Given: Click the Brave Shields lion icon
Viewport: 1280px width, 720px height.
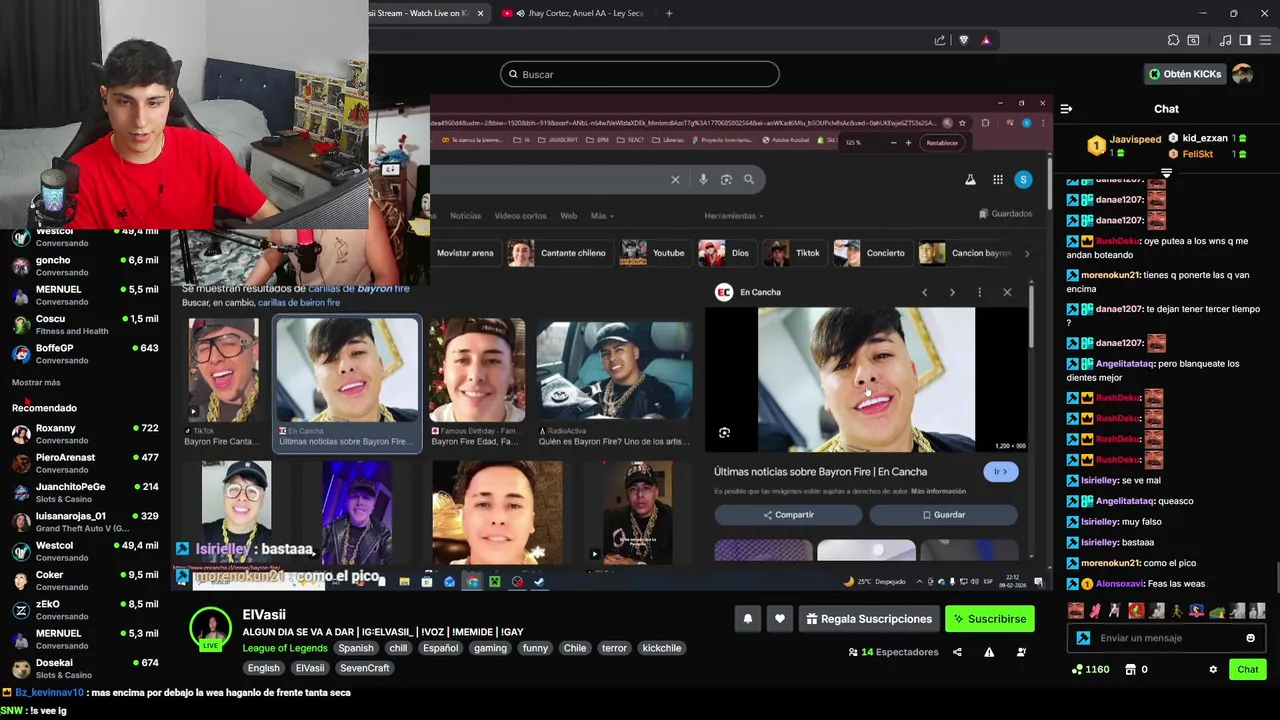Looking at the screenshot, I should [963, 40].
